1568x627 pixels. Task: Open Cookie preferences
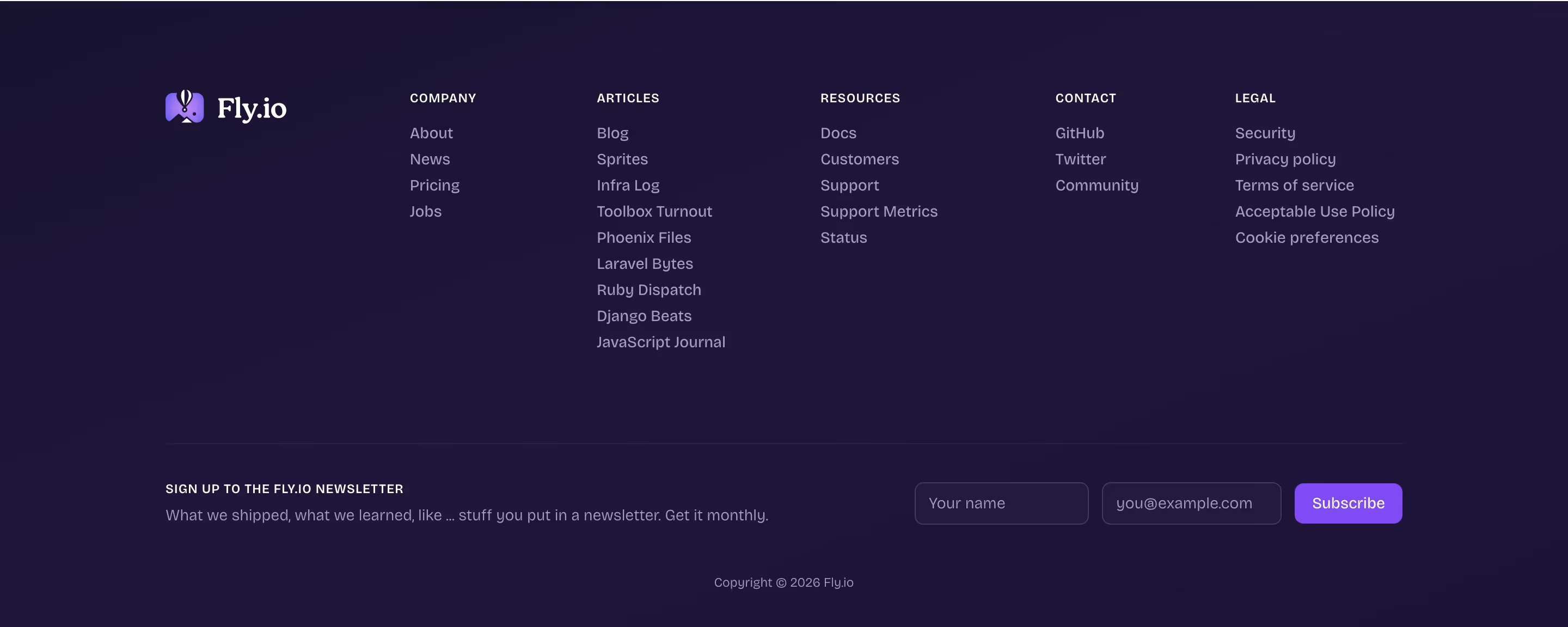pos(1307,237)
